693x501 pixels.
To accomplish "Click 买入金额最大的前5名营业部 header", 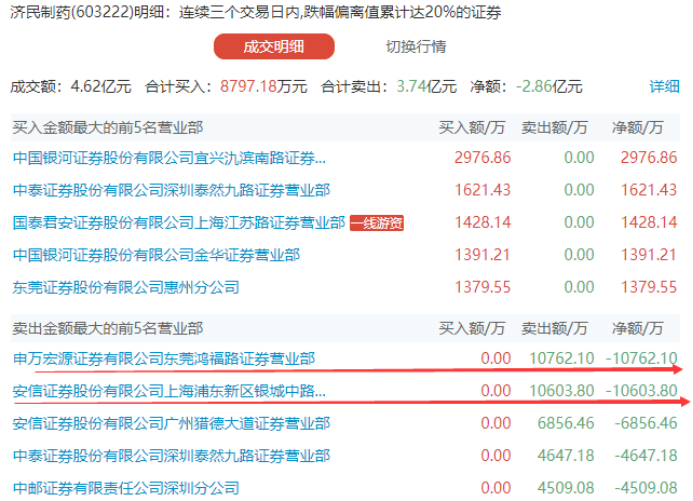I will 108,128.
